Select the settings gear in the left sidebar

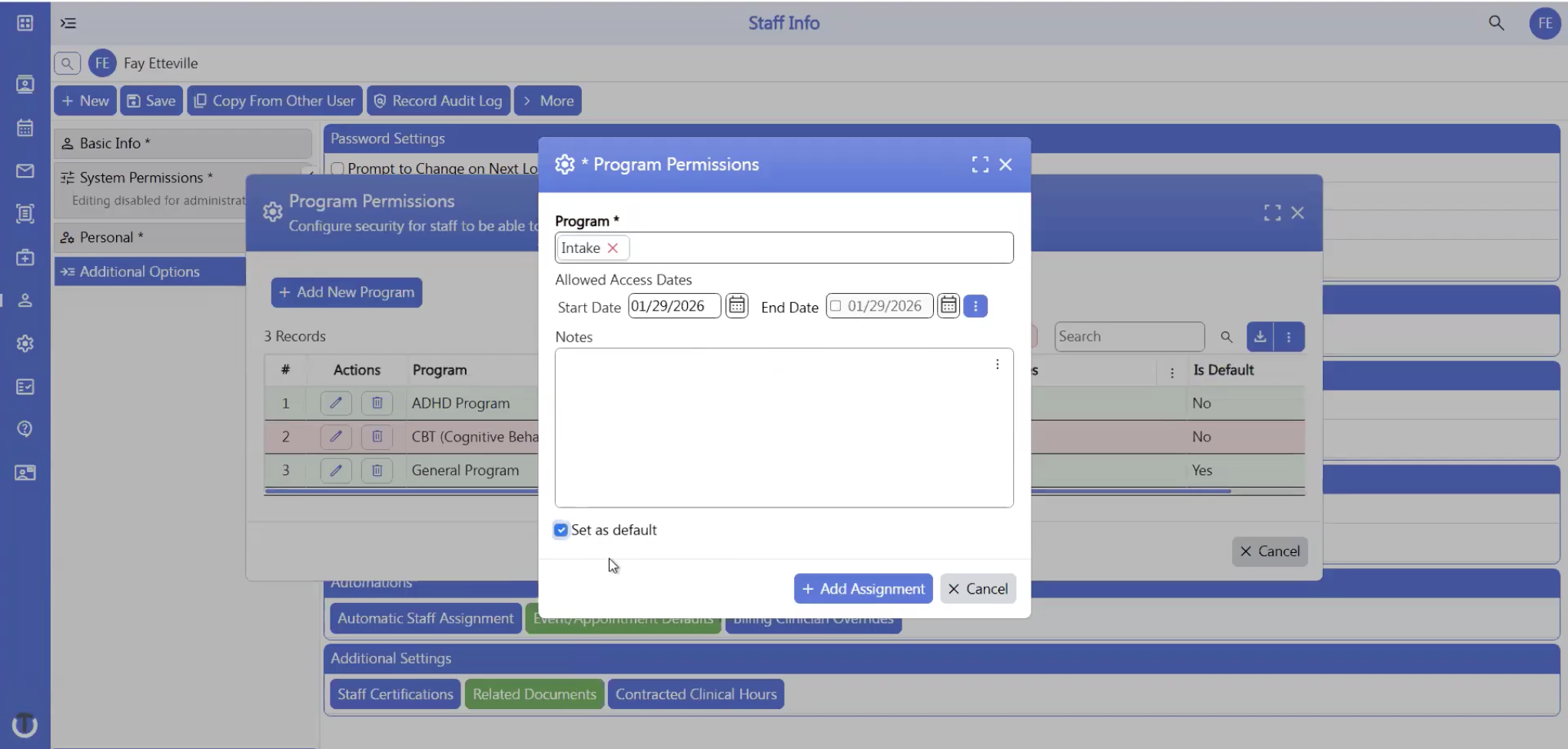tap(25, 344)
